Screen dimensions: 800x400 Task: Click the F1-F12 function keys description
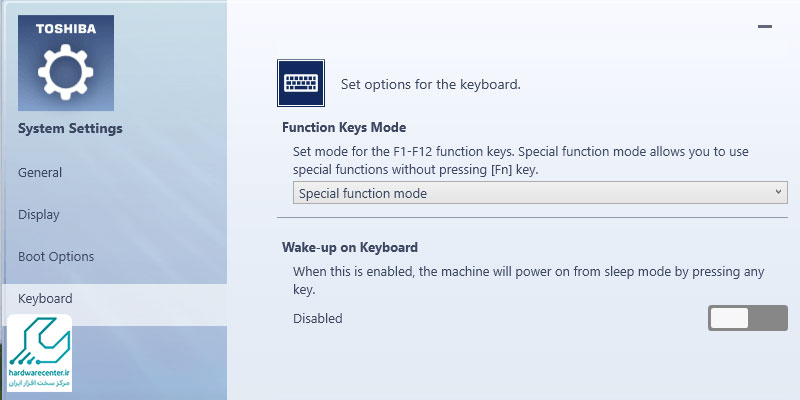(x=521, y=160)
